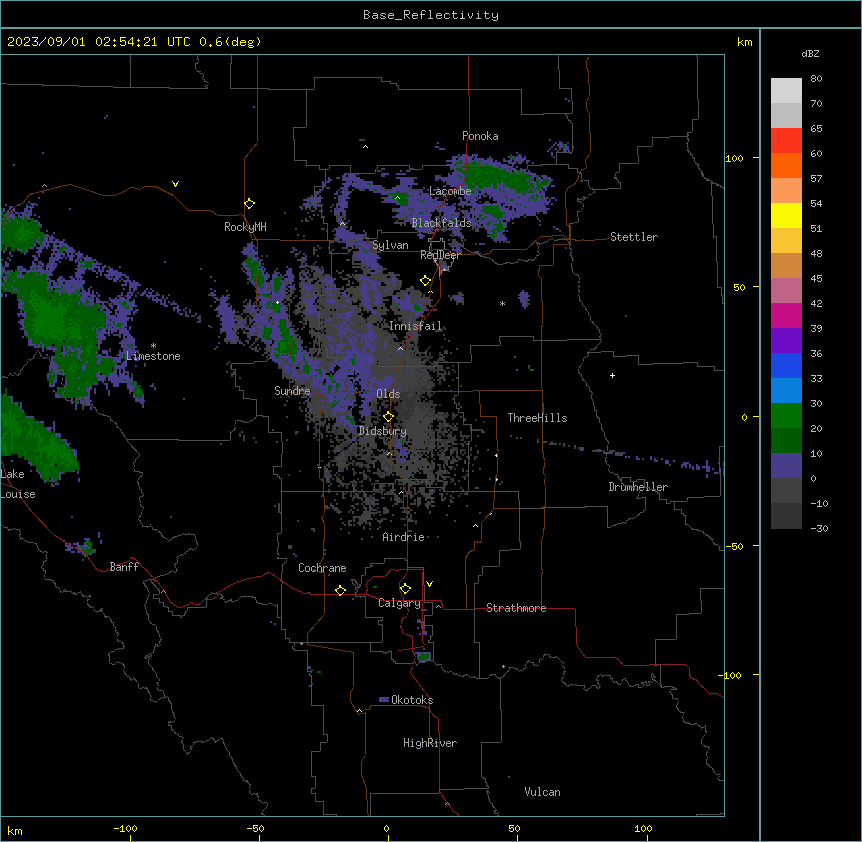Screen dimensions: 862x842
Task: Click the yellow diamond marker near RockyMH
Action: pyautogui.click(x=250, y=204)
